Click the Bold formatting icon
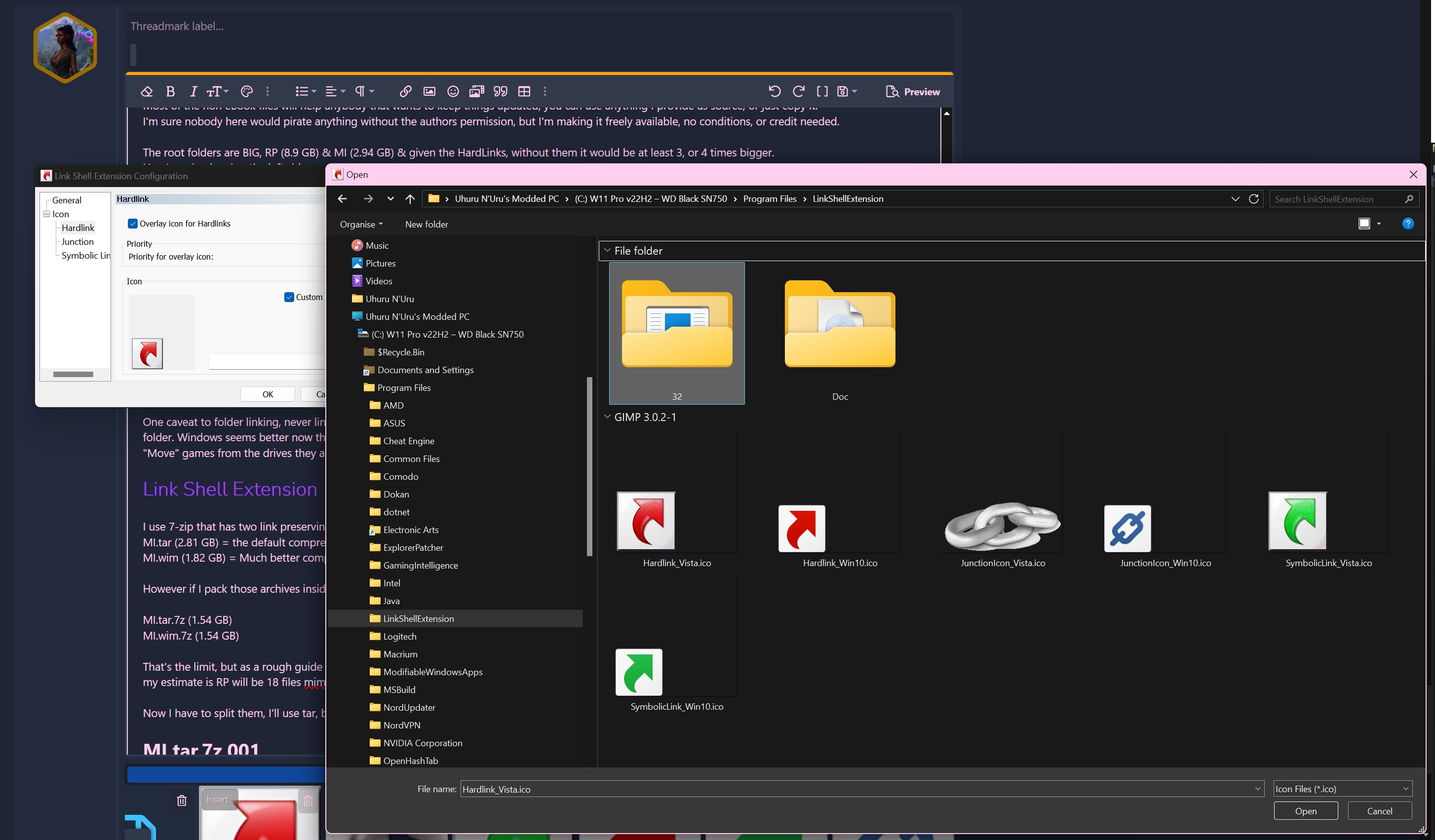1435x840 pixels. click(x=170, y=91)
